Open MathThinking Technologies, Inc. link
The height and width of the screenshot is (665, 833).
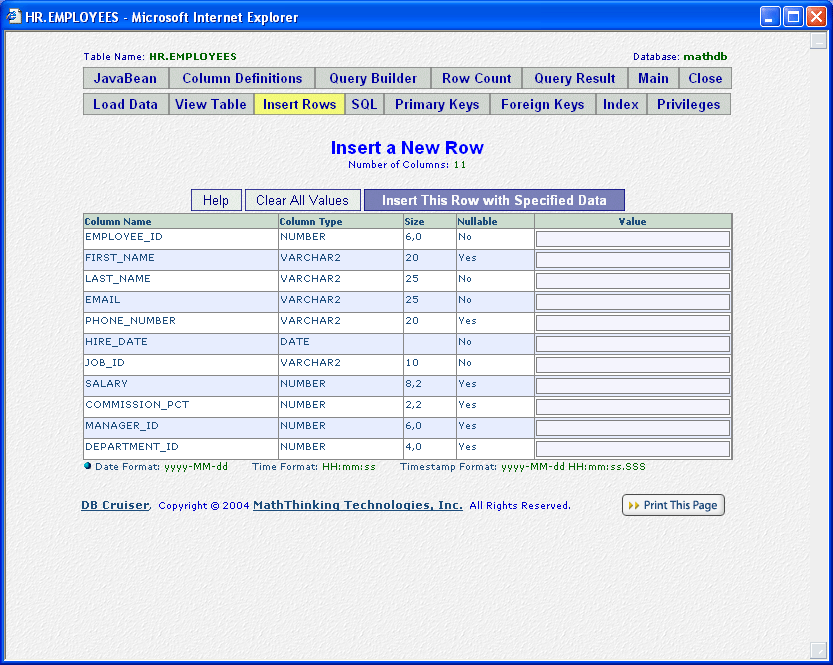click(x=358, y=505)
